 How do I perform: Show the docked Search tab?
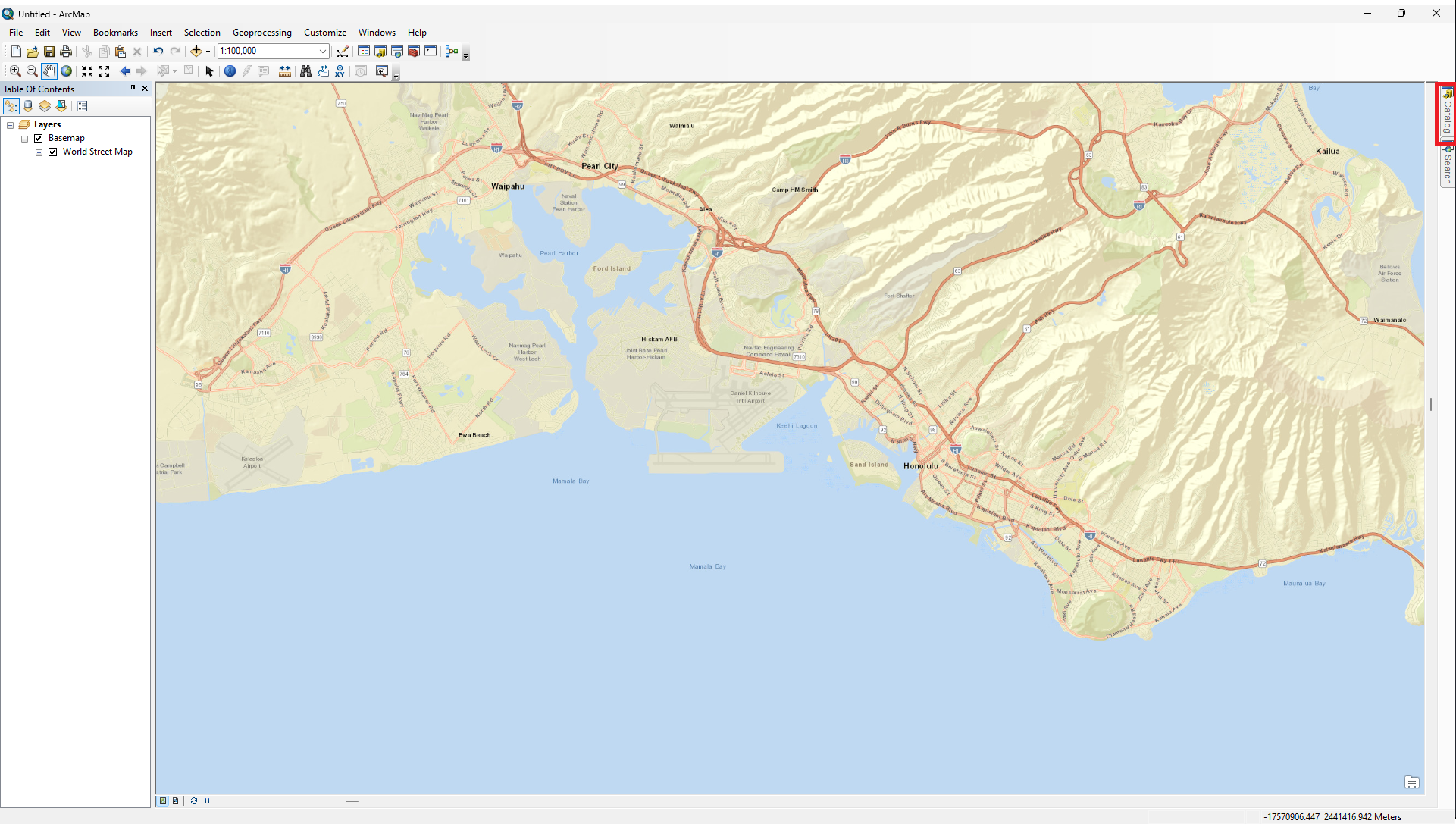click(x=1447, y=165)
